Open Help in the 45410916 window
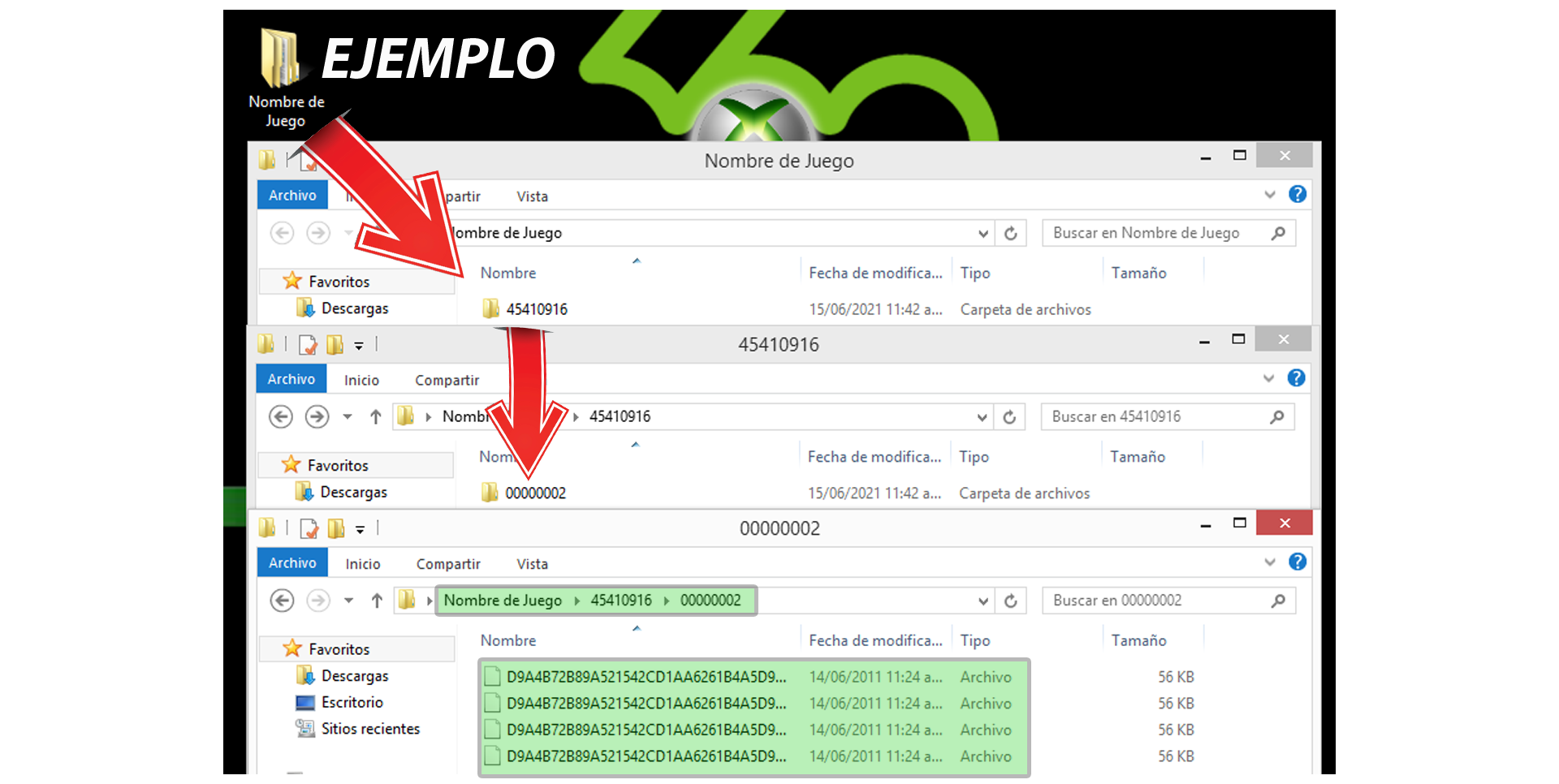Screen dimensions: 1559x784 tap(1296, 378)
